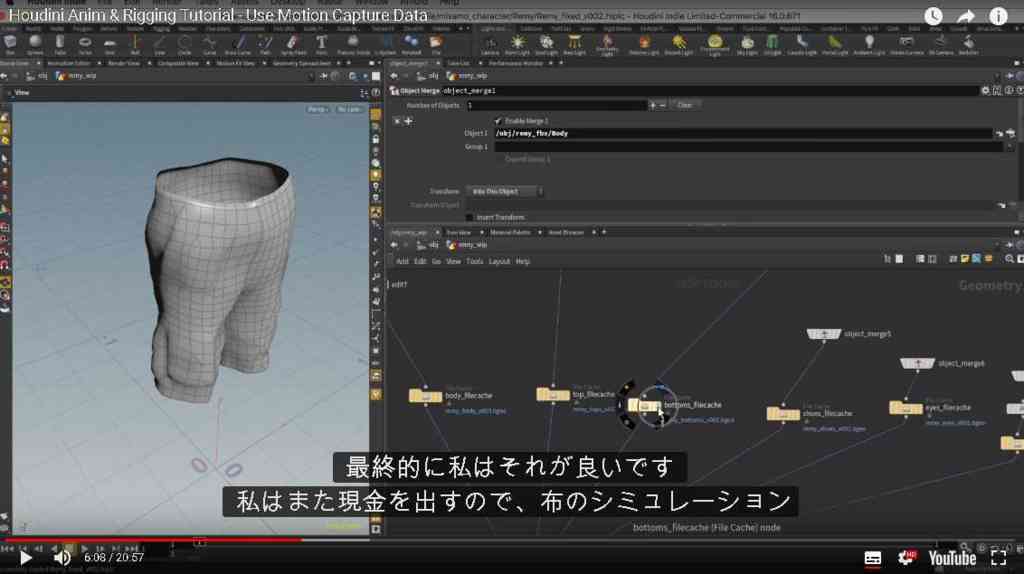
Task: Select the Switcher shelf tool
Action: coord(968,44)
